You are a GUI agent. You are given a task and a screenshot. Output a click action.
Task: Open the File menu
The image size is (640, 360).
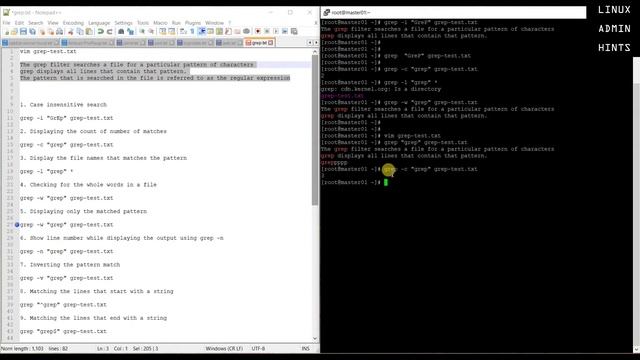pyautogui.click(x=6, y=23)
